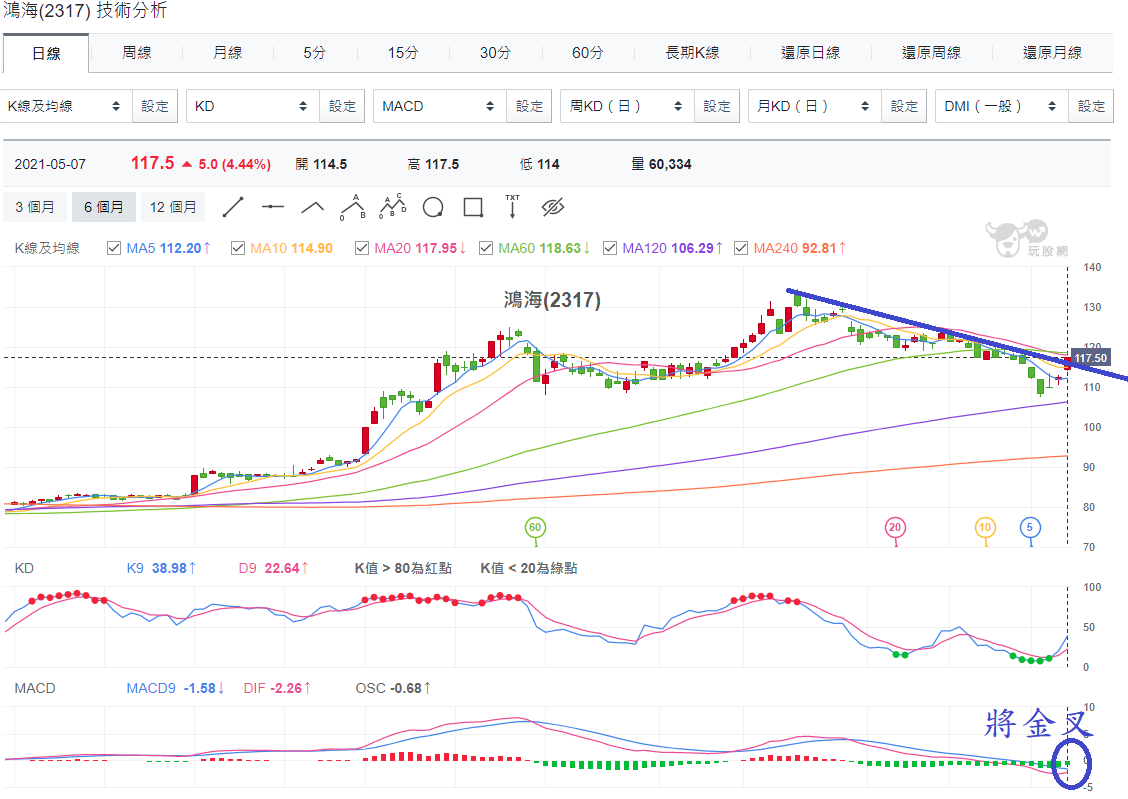
Task: Open the 月KD(日) dropdown
Action: [814, 106]
